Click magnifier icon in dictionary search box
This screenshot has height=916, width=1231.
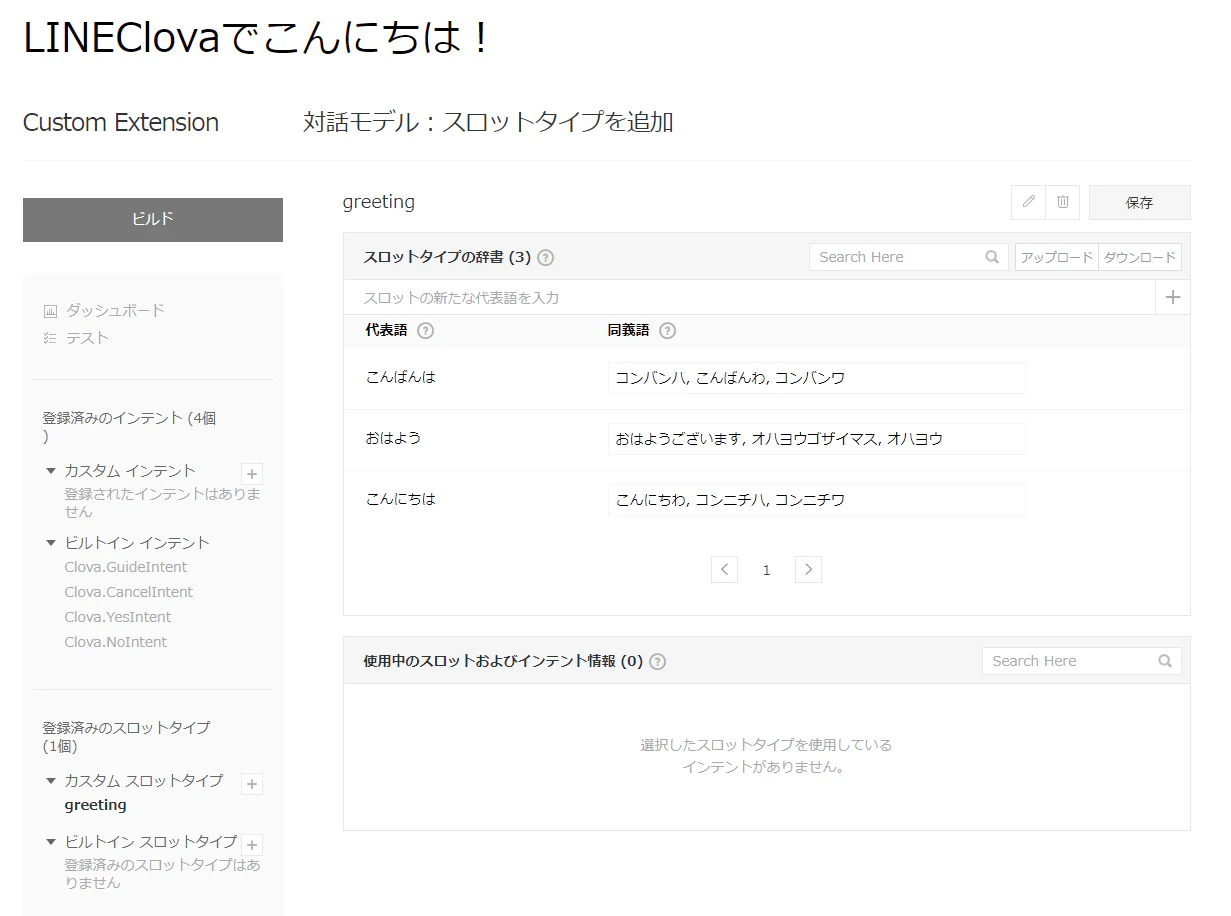pos(992,257)
